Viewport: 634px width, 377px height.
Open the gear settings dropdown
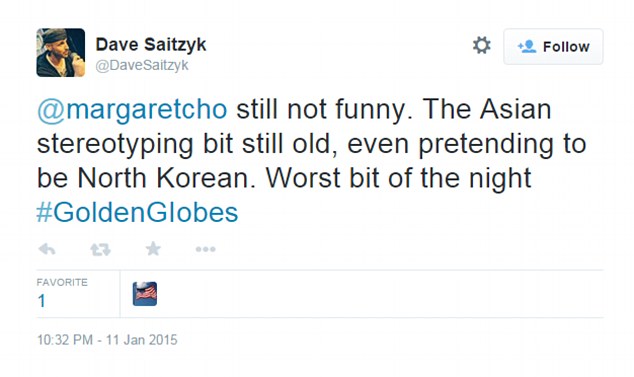pyautogui.click(x=482, y=45)
